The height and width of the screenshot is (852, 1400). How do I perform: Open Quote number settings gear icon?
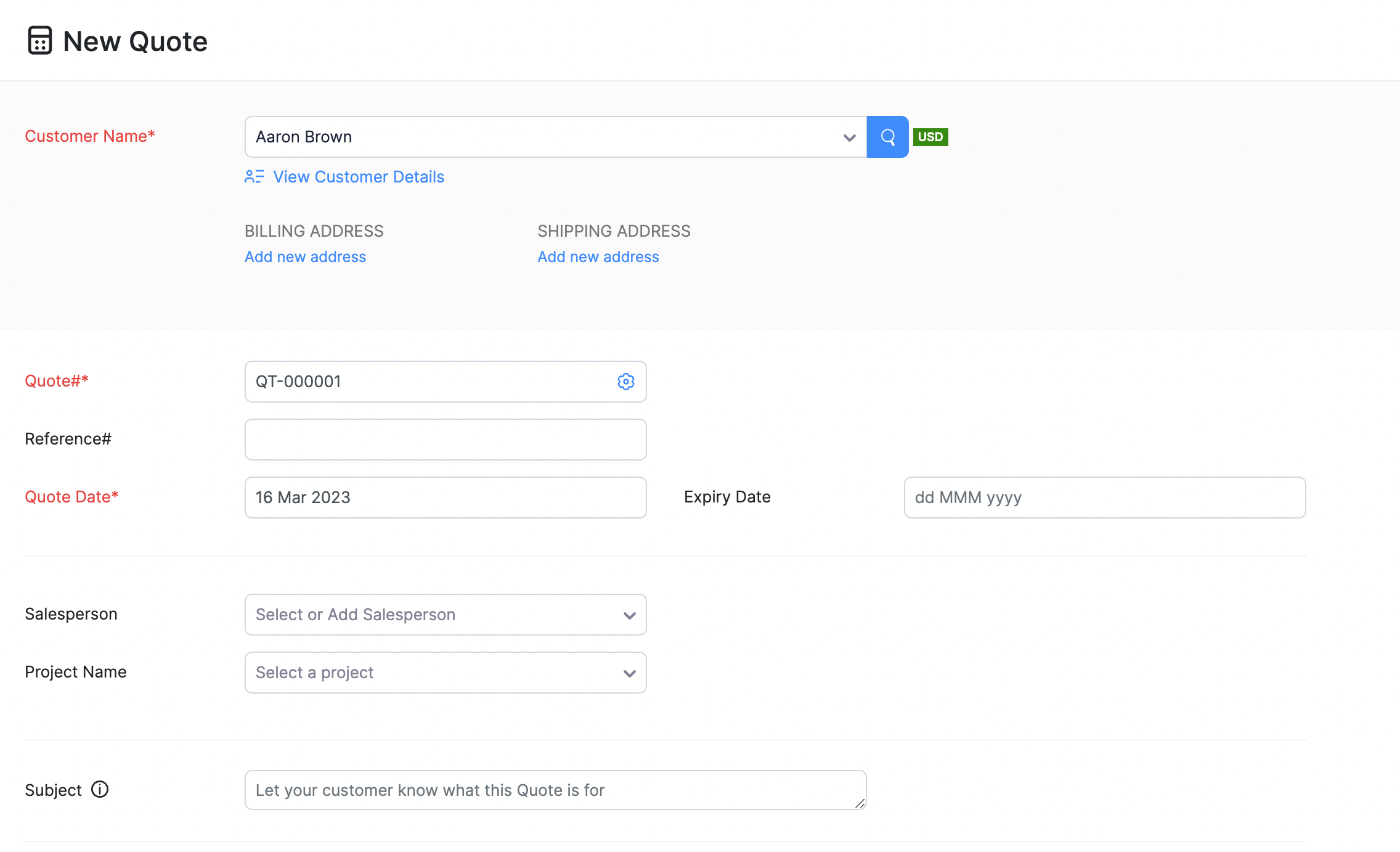coord(625,382)
